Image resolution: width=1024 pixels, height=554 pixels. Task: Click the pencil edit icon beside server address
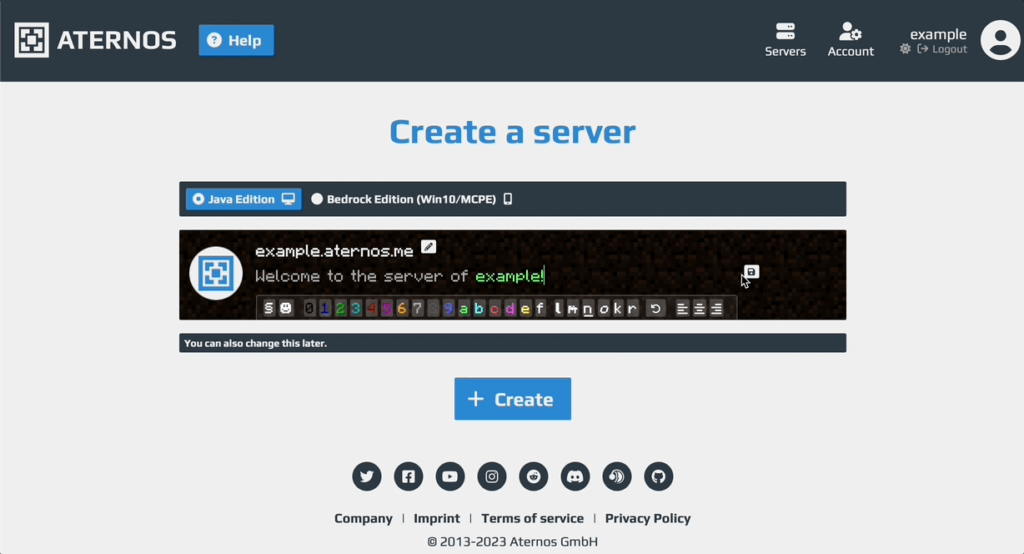pyautogui.click(x=428, y=247)
